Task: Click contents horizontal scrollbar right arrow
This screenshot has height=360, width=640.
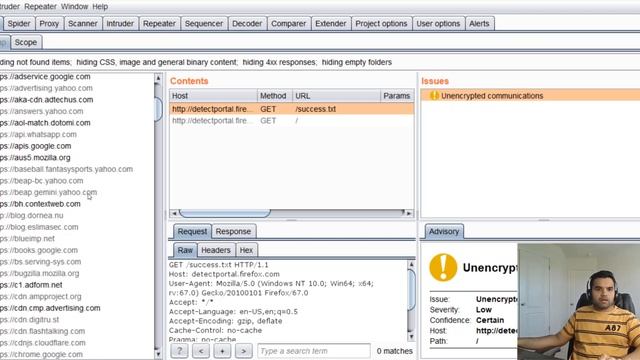Action: [x=409, y=213]
